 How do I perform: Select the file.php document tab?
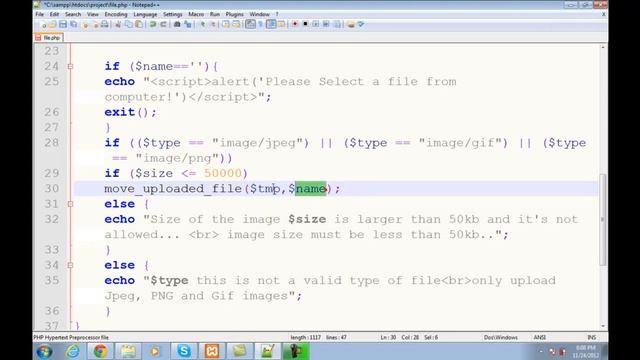point(48,38)
